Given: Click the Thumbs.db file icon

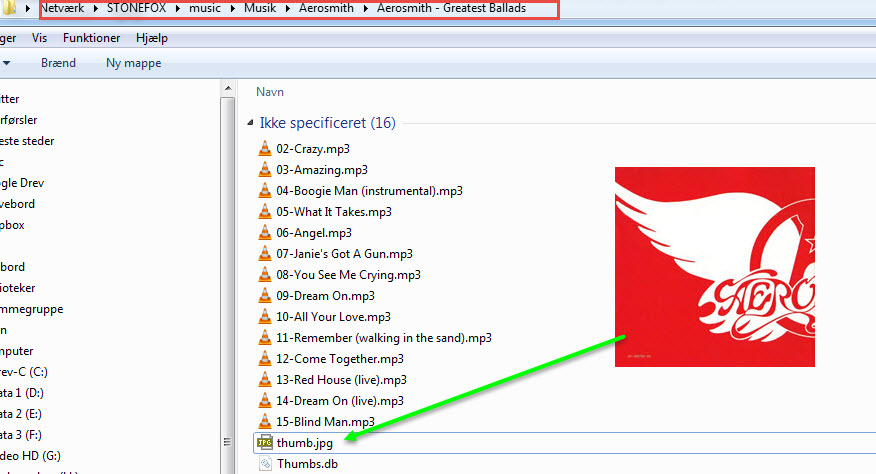Looking at the screenshot, I should point(265,463).
